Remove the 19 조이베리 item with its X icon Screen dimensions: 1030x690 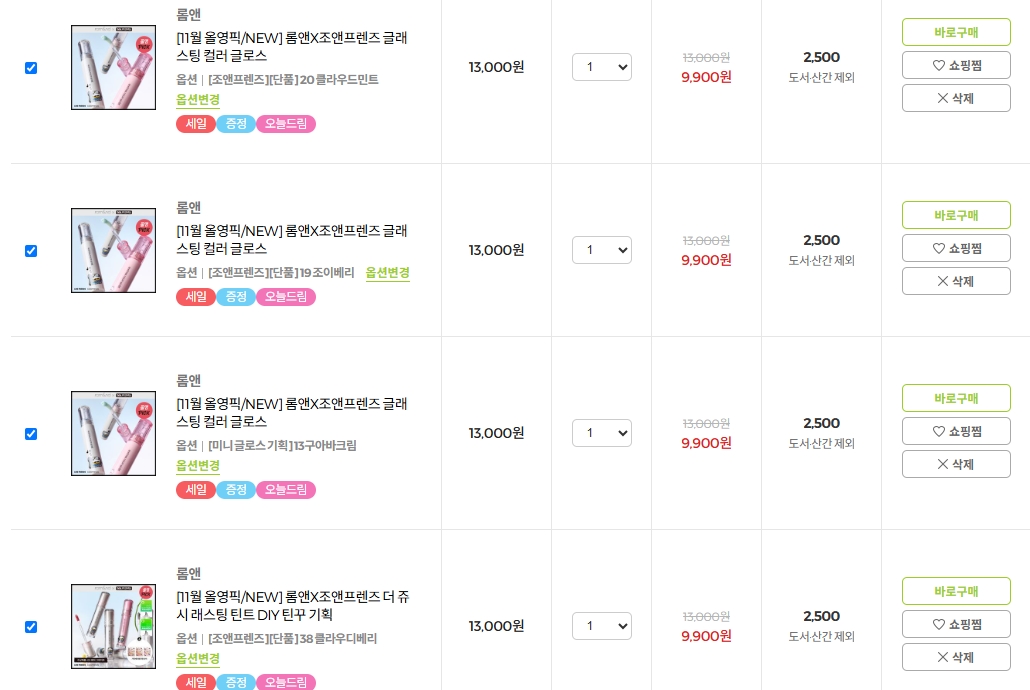[x=942, y=281]
